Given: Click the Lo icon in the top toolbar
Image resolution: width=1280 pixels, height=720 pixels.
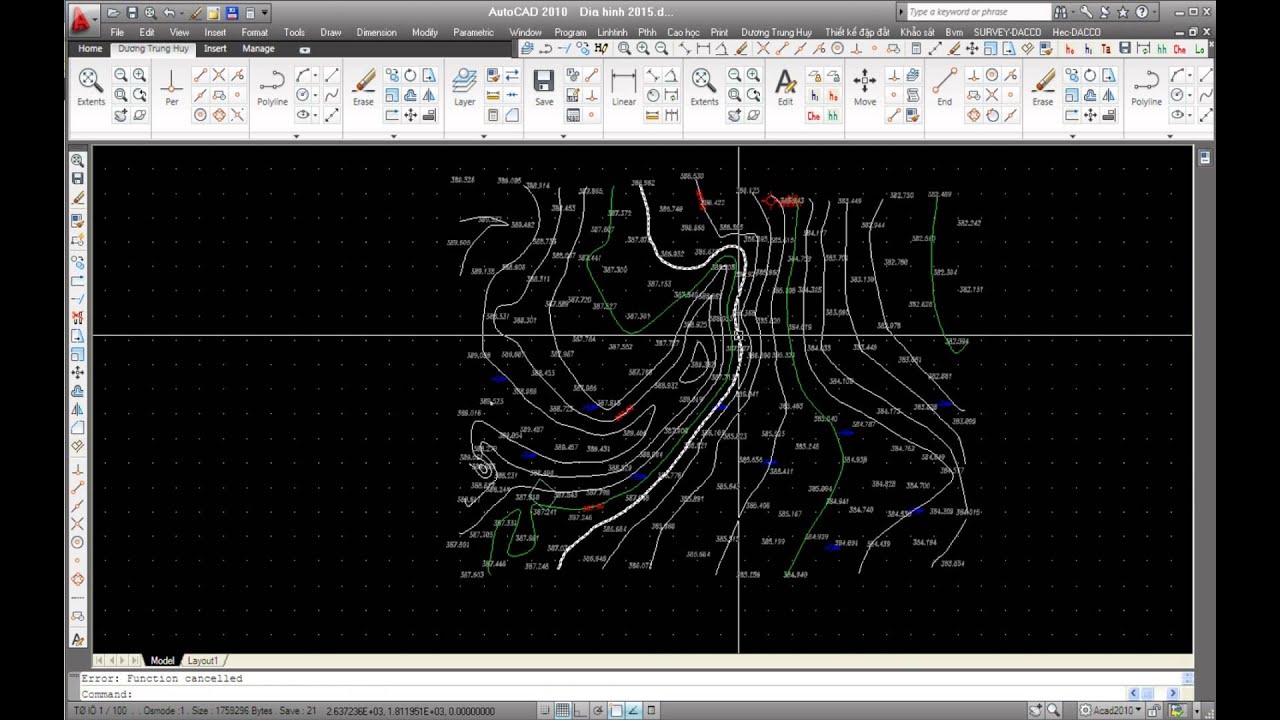Looking at the screenshot, I should (1199, 48).
